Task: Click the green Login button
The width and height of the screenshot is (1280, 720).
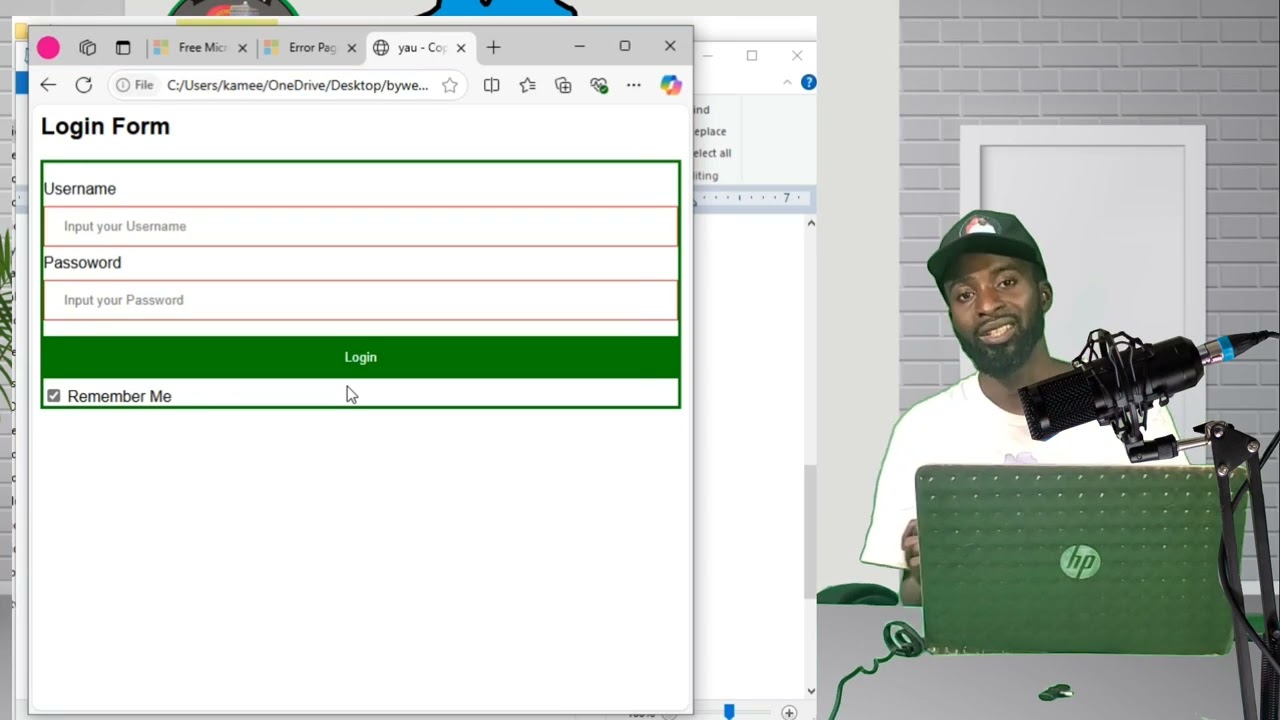Action: click(x=360, y=357)
